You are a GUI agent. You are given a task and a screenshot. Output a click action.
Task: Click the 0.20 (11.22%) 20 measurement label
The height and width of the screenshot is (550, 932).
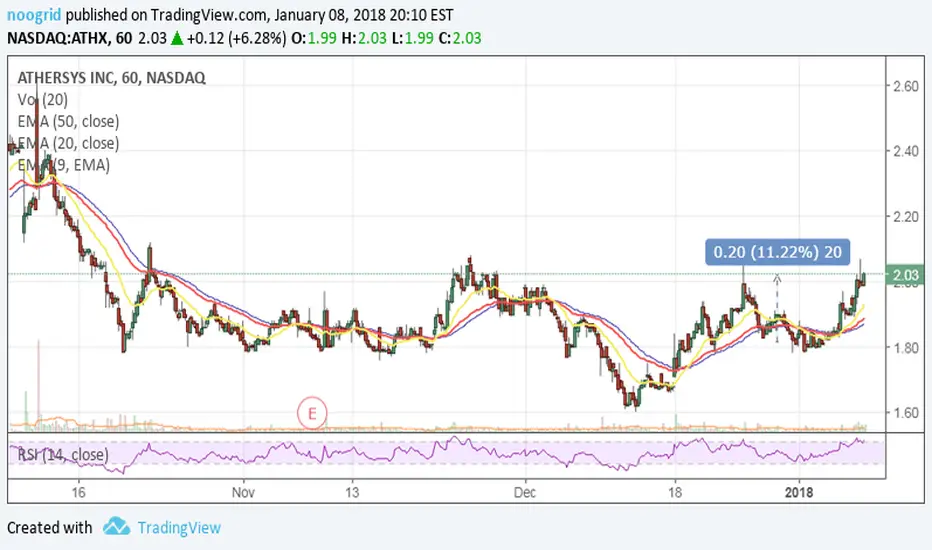pyautogui.click(x=777, y=252)
